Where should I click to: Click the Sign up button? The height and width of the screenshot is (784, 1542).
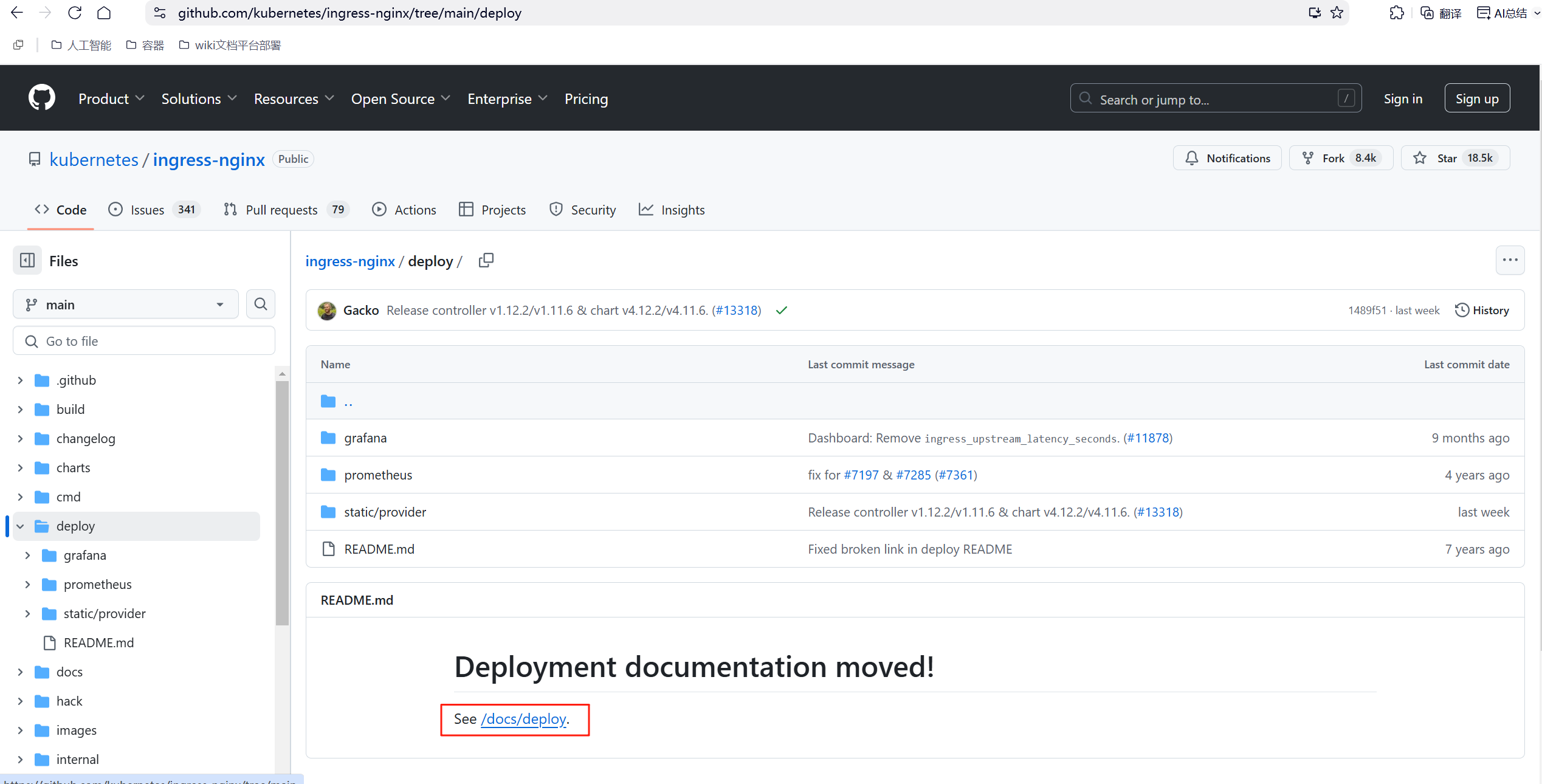pyautogui.click(x=1476, y=98)
